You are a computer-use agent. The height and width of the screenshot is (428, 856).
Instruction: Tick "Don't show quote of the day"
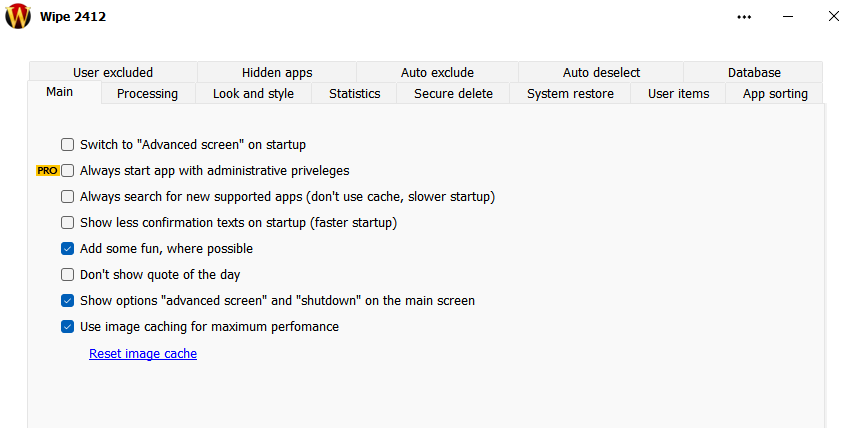(68, 275)
